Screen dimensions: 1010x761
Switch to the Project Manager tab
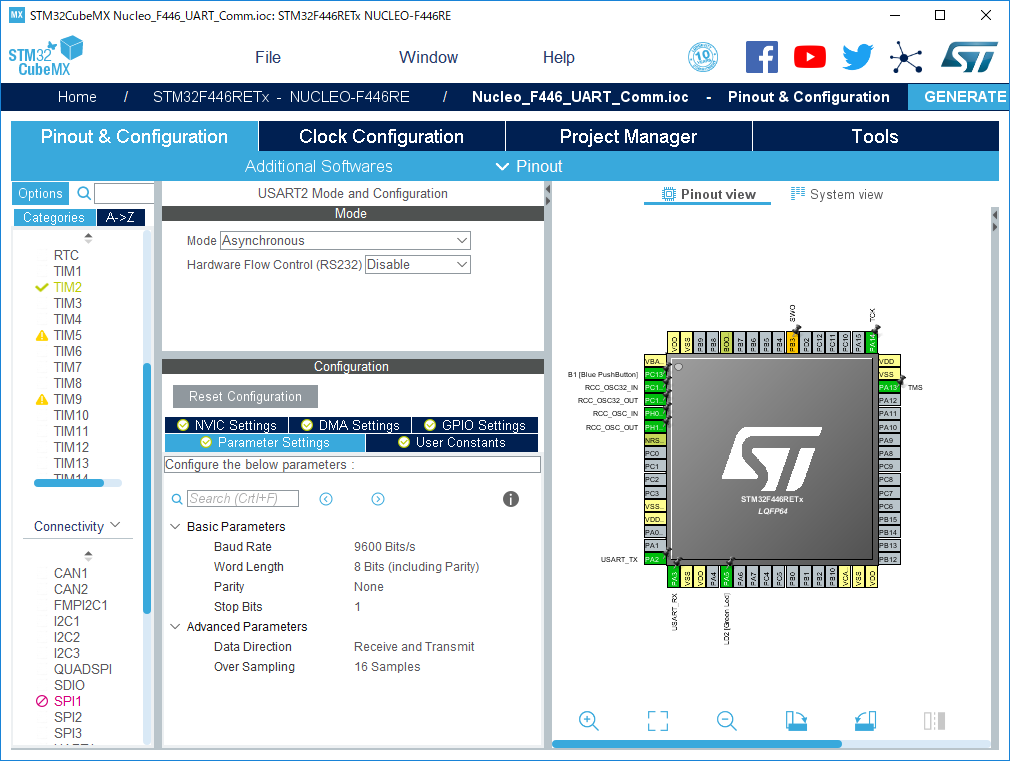(x=629, y=137)
